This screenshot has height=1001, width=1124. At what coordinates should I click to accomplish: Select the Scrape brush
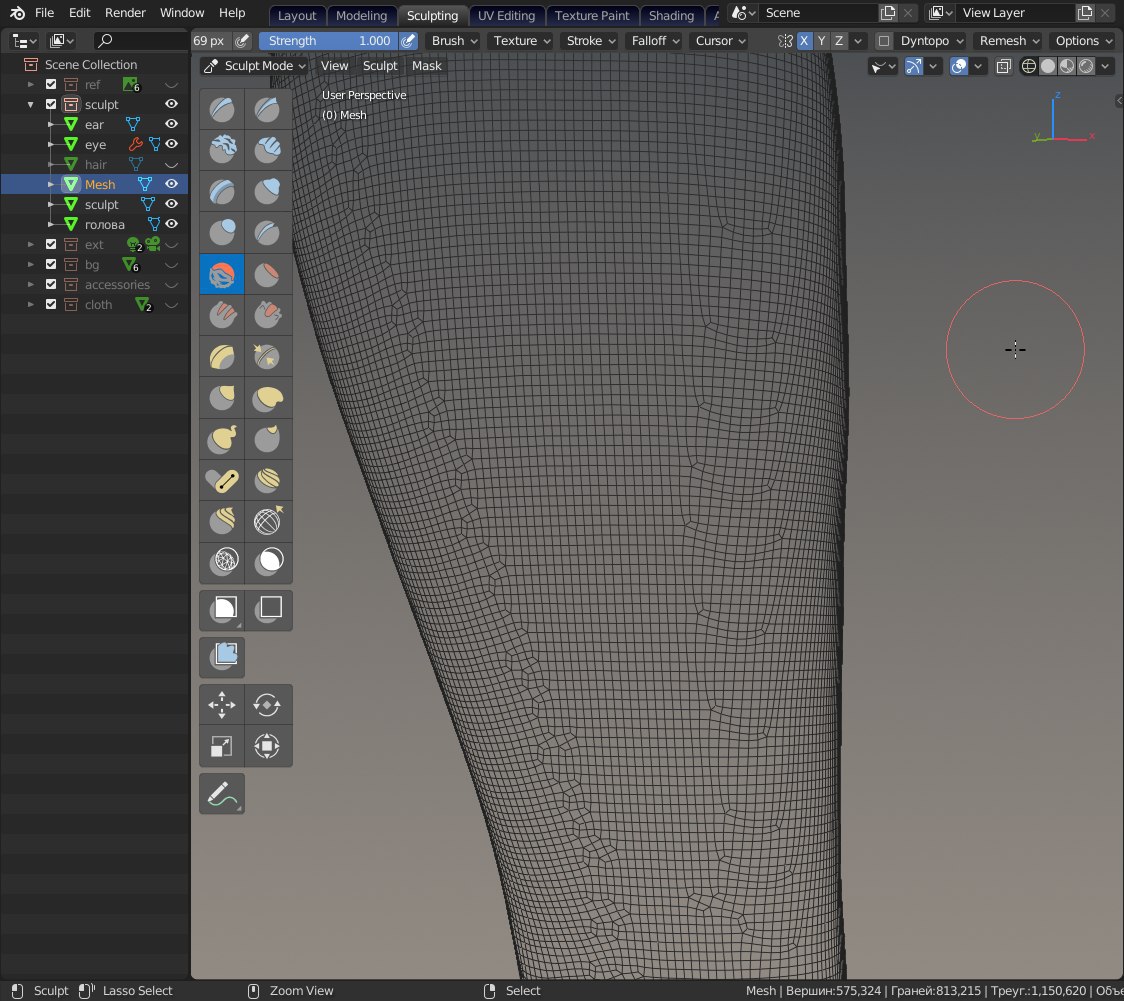[x=267, y=315]
